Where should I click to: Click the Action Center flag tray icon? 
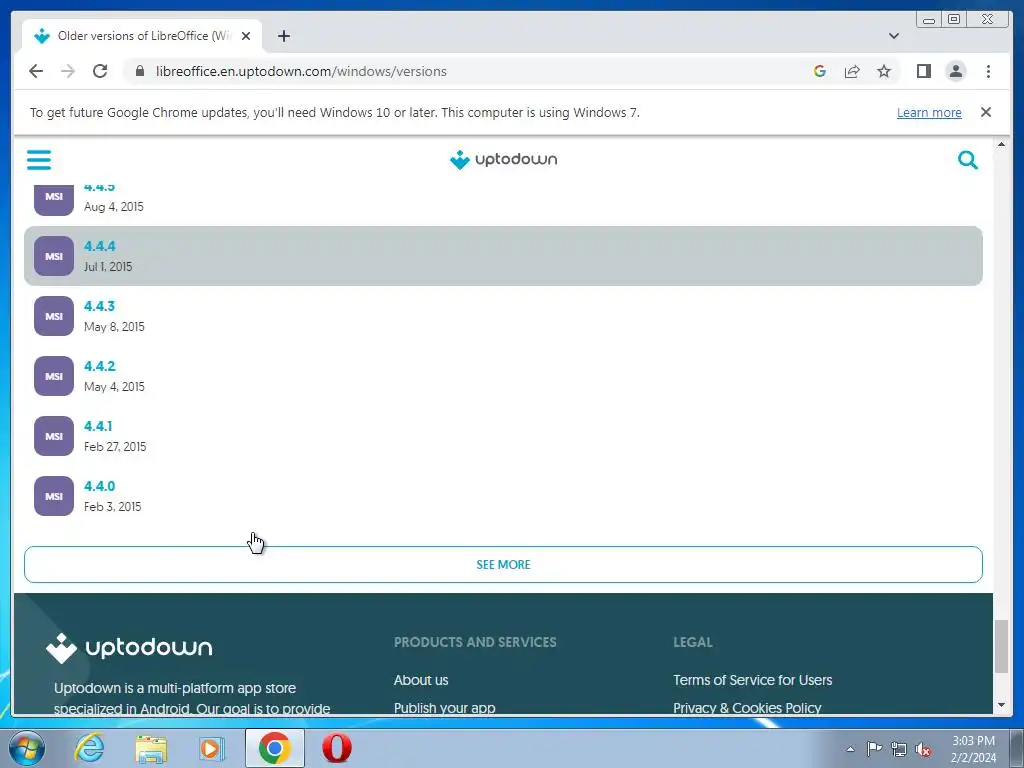(x=874, y=749)
